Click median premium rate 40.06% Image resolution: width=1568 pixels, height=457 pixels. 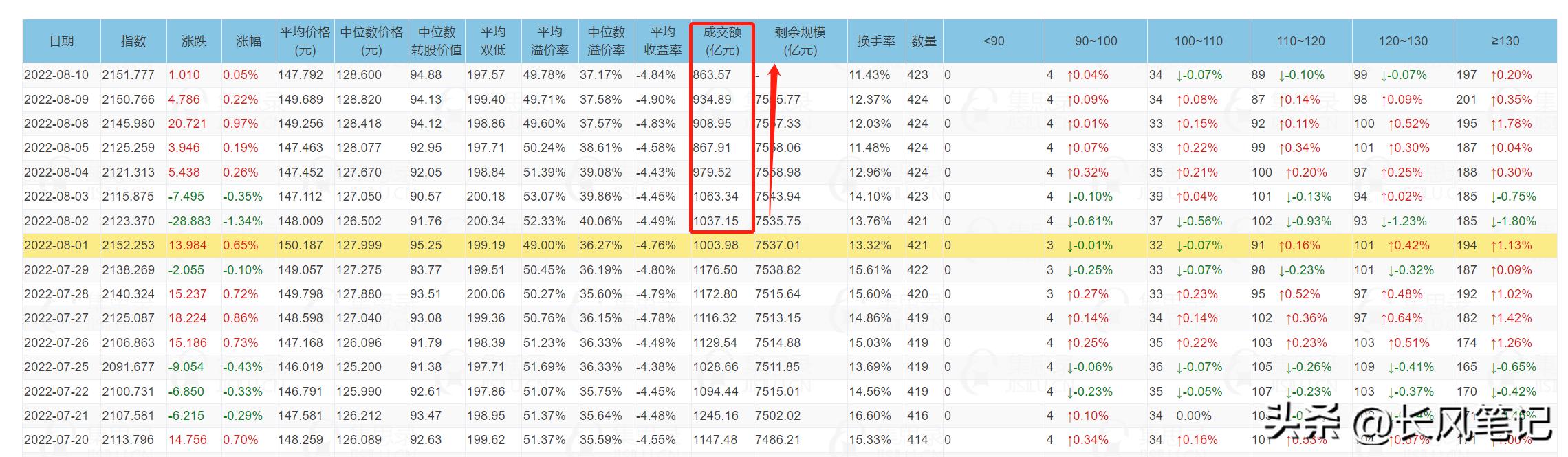[601, 221]
